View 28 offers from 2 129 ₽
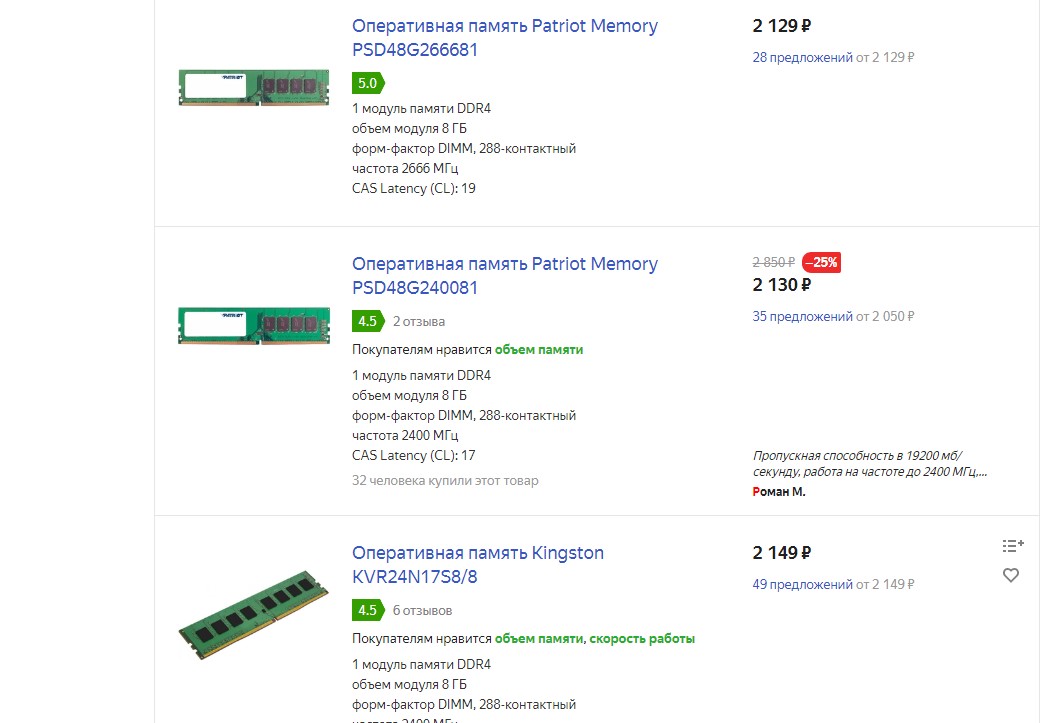Image resolution: width=1054 pixels, height=723 pixels. click(802, 57)
